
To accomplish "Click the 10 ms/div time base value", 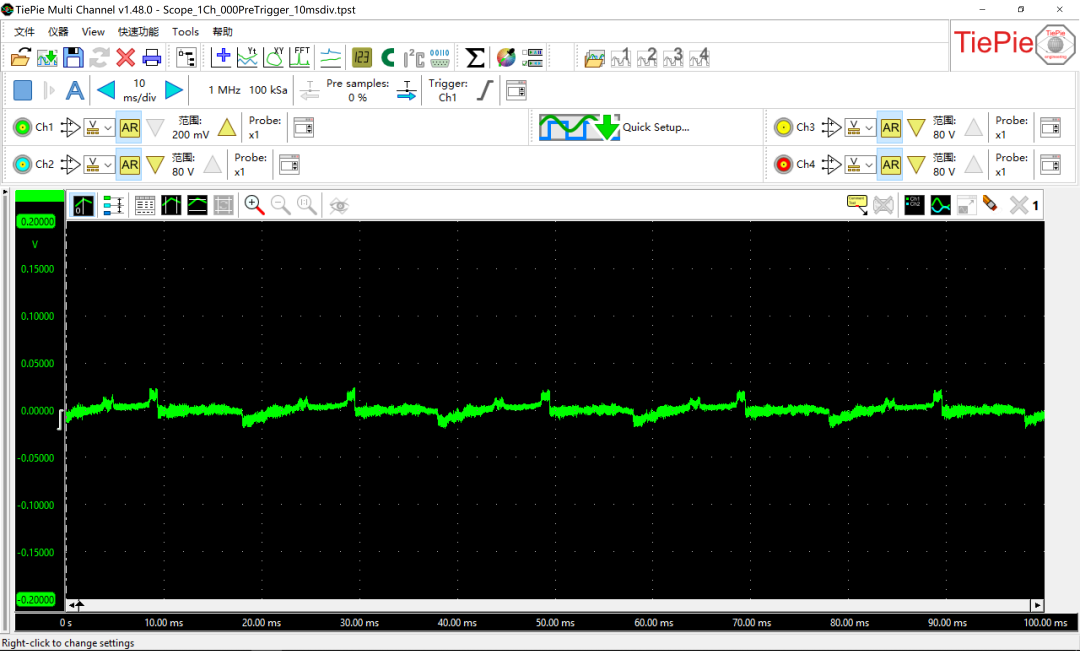I will click(x=140, y=90).
